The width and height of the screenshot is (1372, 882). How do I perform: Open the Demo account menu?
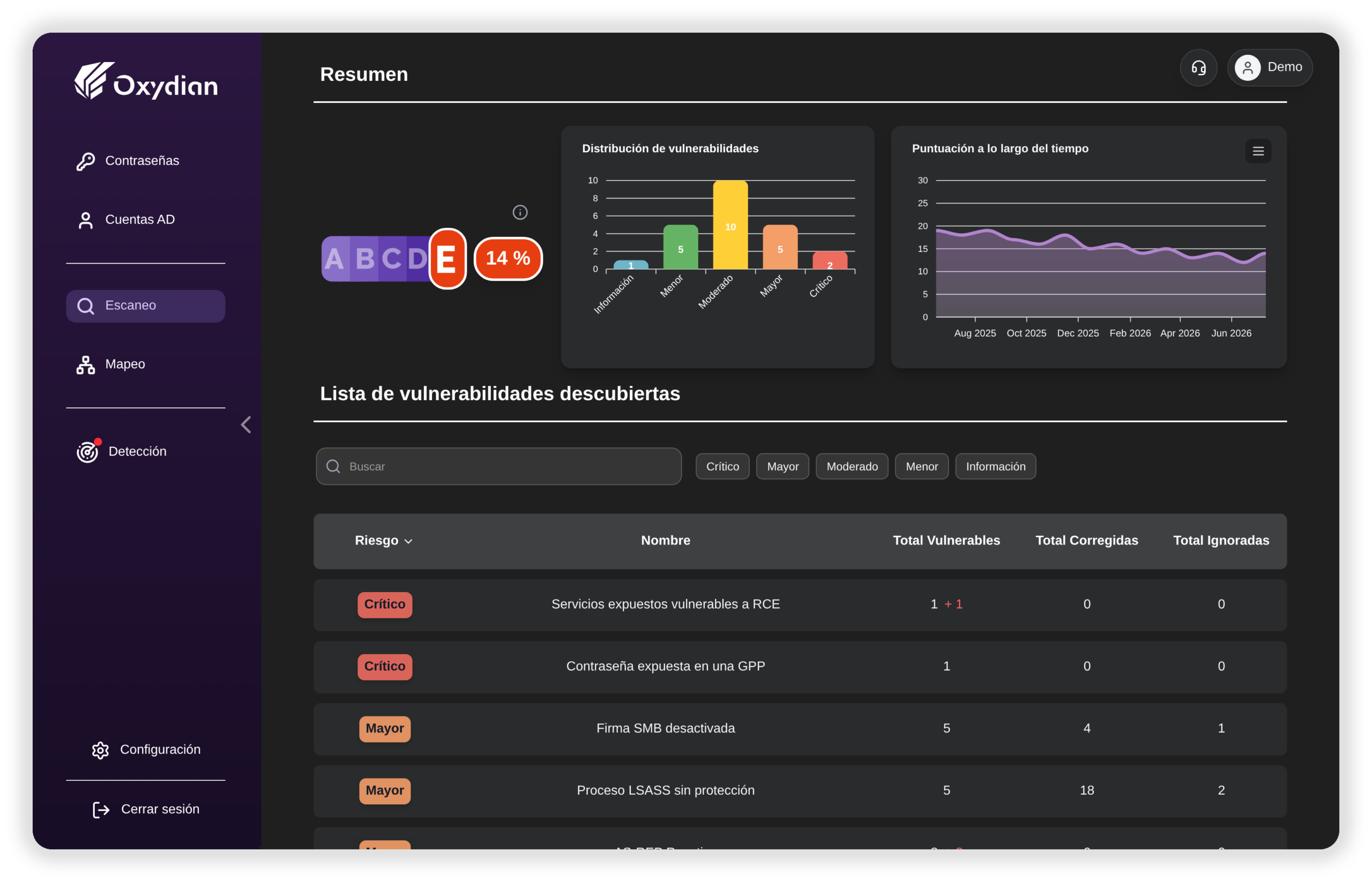click(1270, 68)
